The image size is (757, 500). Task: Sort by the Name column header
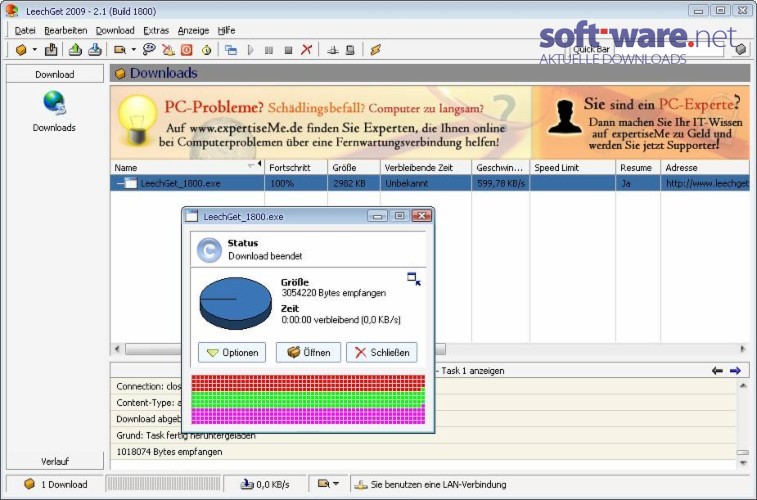(x=187, y=167)
